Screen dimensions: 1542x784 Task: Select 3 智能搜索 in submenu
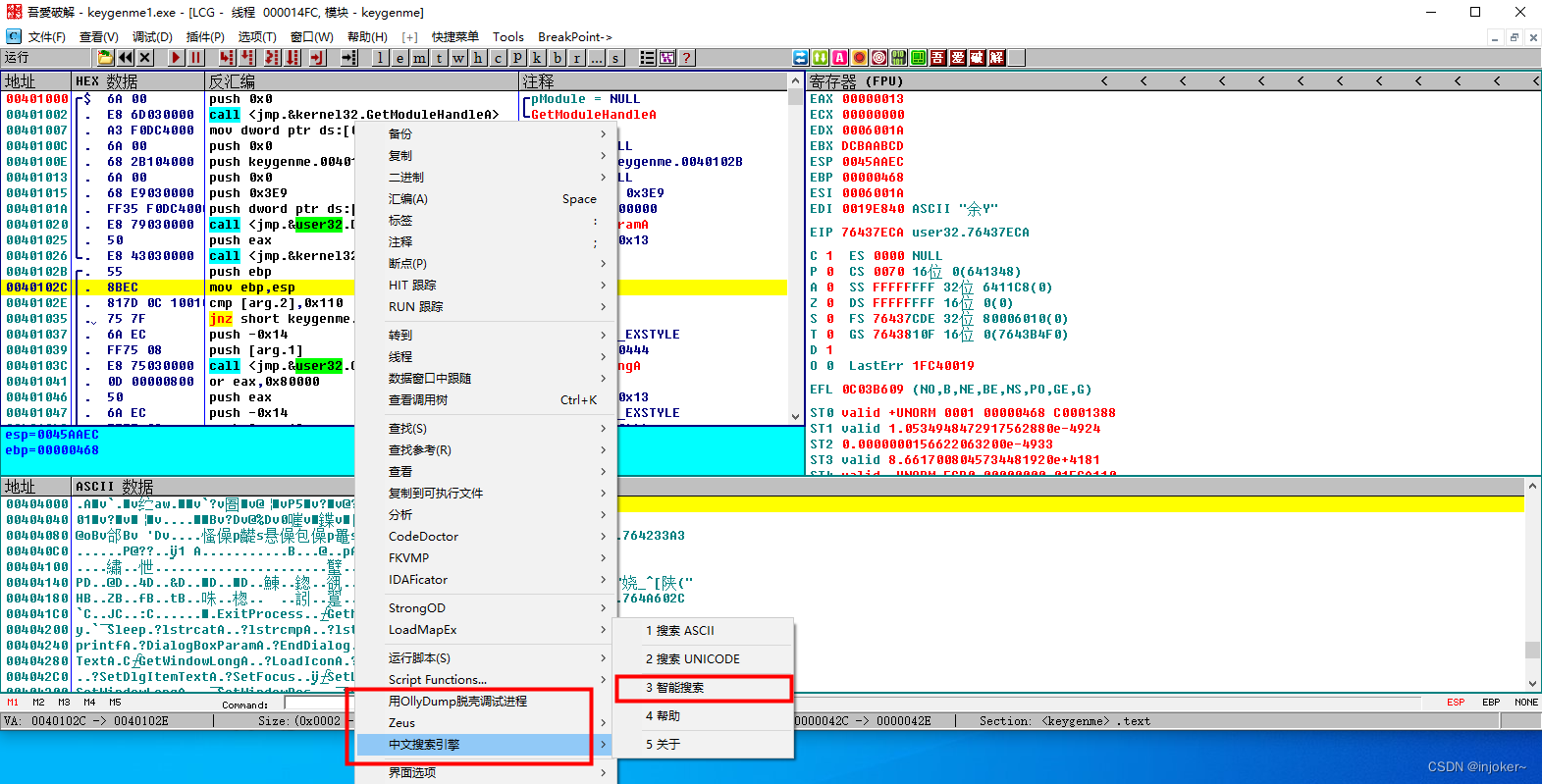tap(704, 688)
